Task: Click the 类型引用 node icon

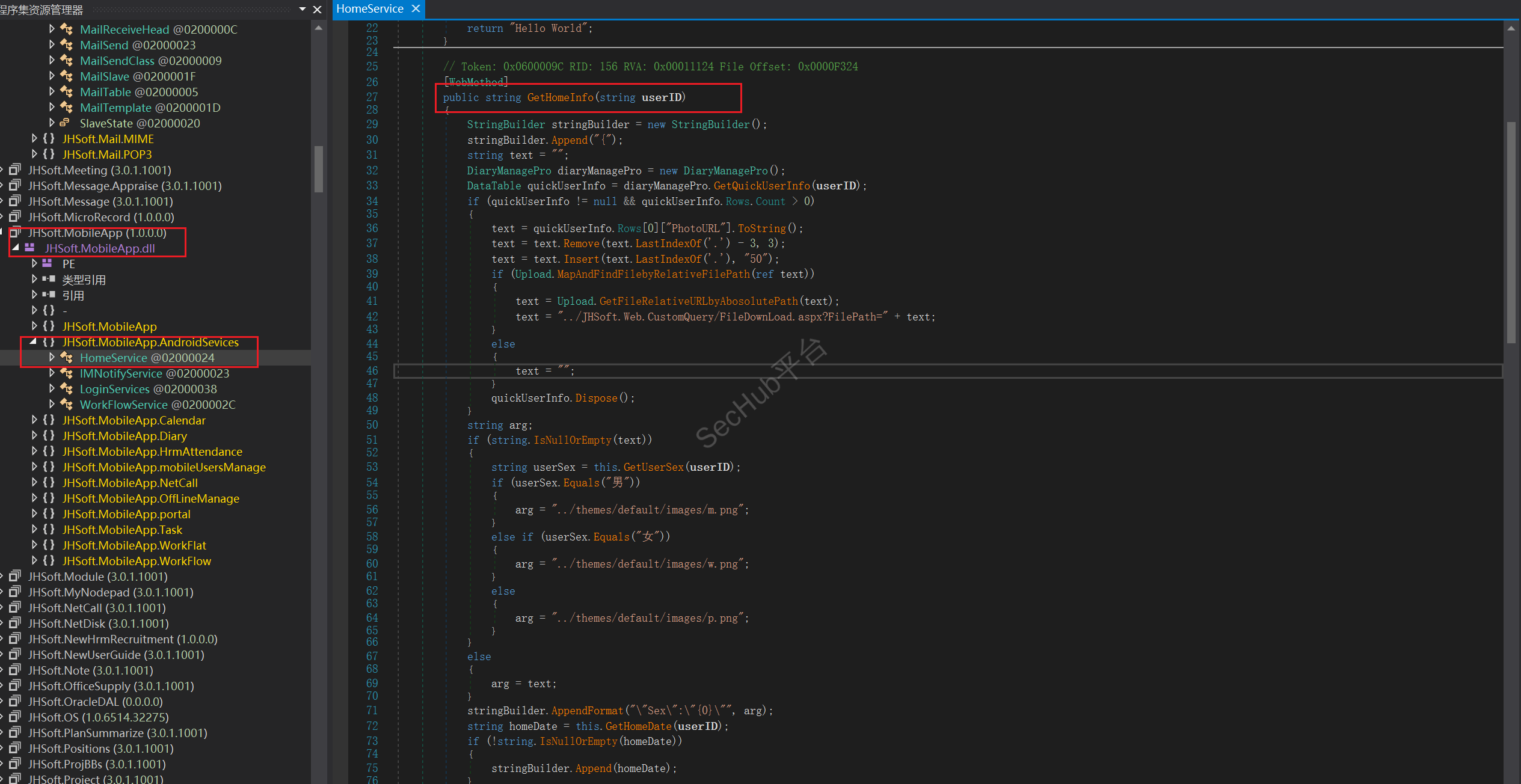Action: 49,280
